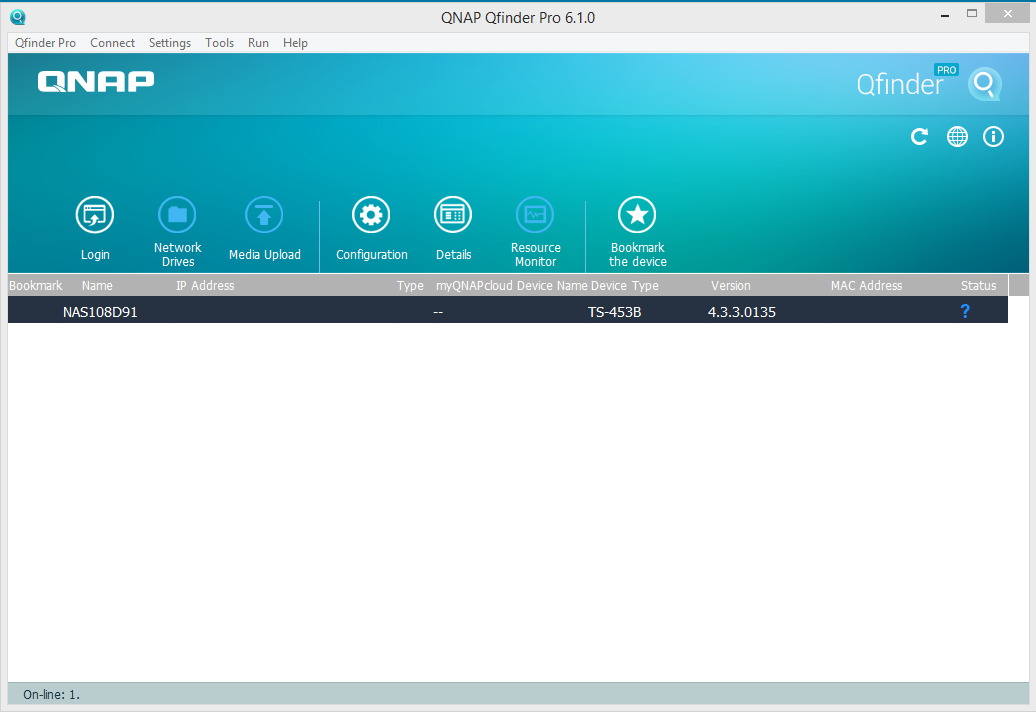Sort by the Status column header

pos(979,285)
